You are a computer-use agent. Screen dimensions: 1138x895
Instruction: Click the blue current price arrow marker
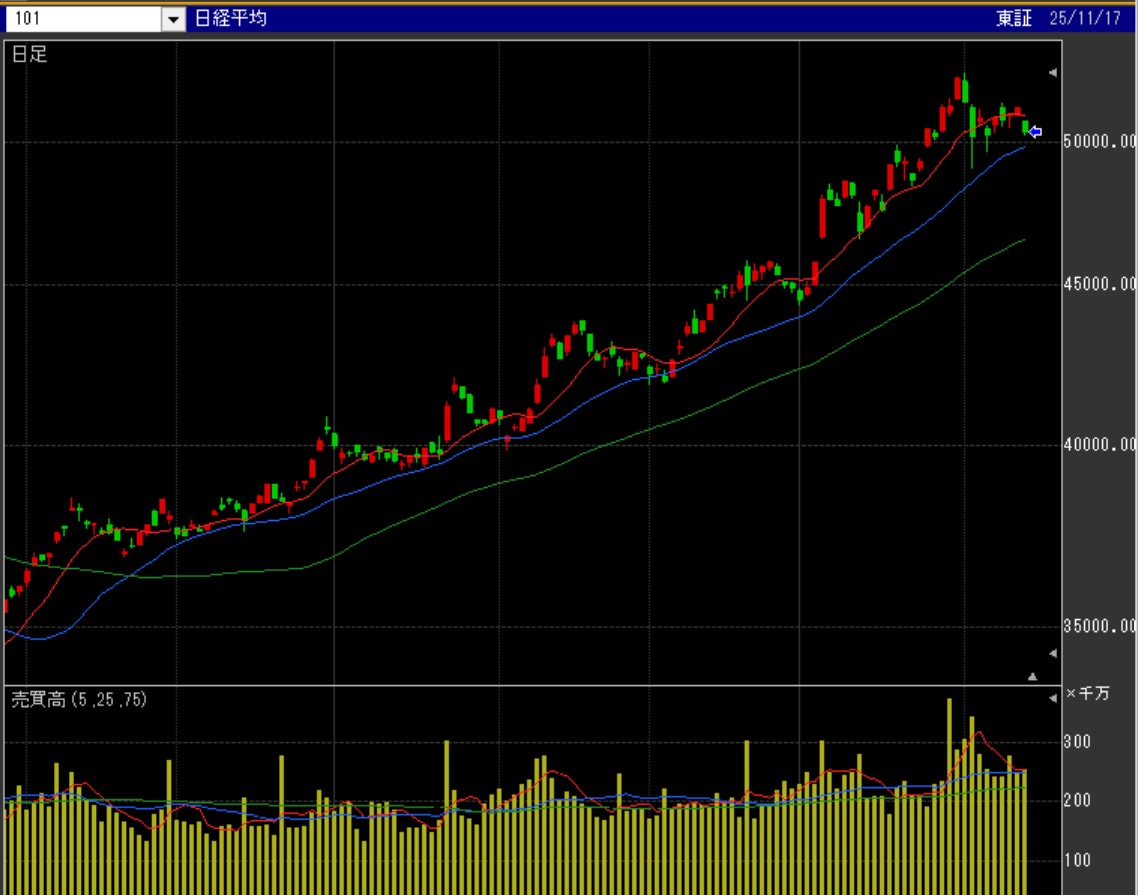(1036, 132)
